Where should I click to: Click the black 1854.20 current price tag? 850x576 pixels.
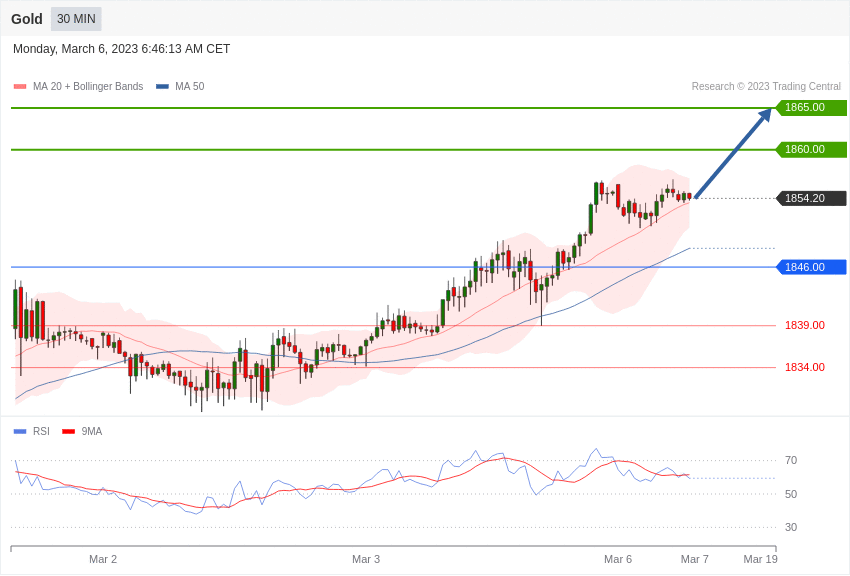pyautogui.click(x=811, y=199)
